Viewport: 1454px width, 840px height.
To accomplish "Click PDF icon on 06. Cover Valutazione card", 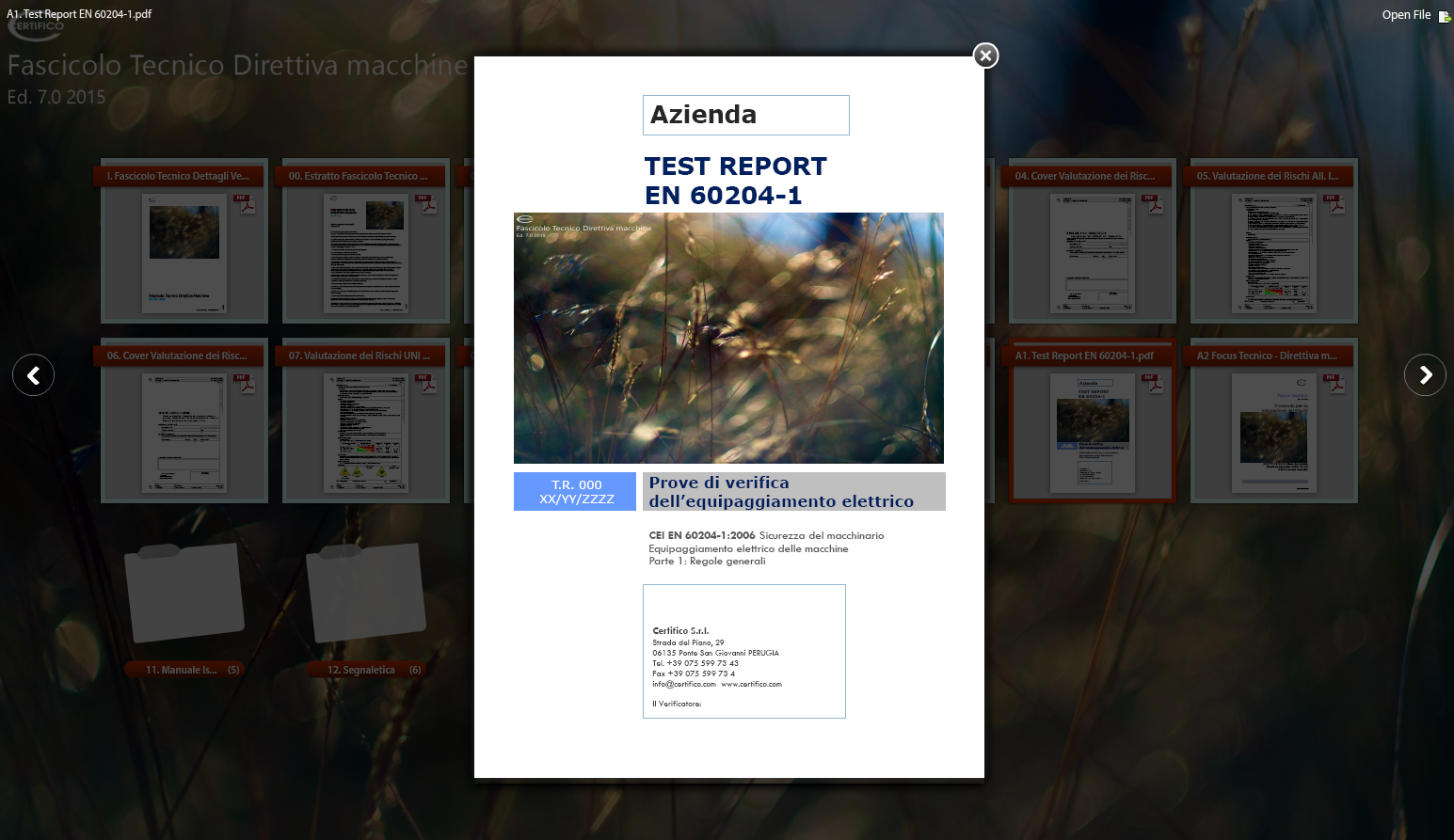I will pos(247,384).
